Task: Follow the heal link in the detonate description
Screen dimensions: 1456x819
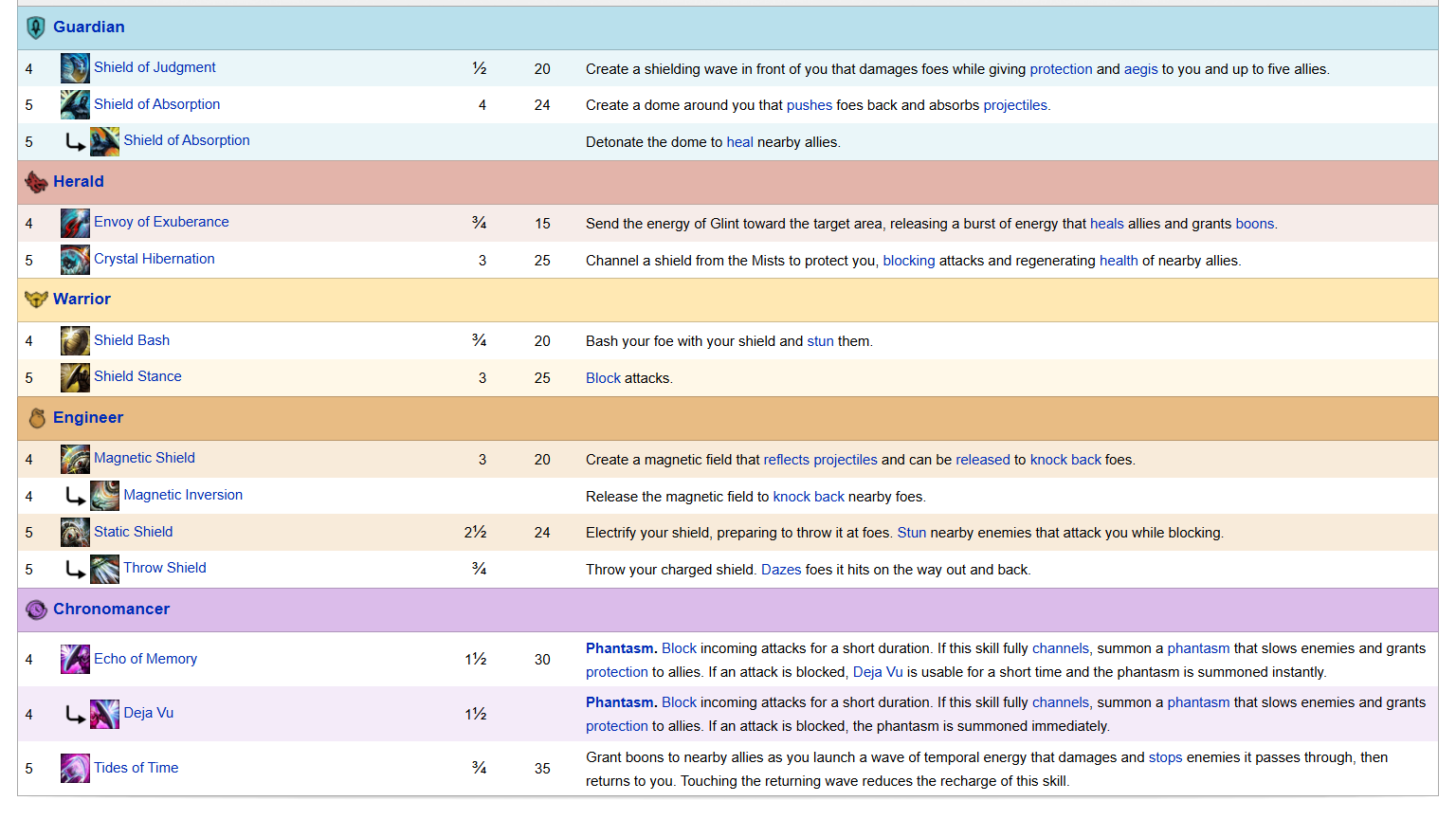Action: coord(740,142)
